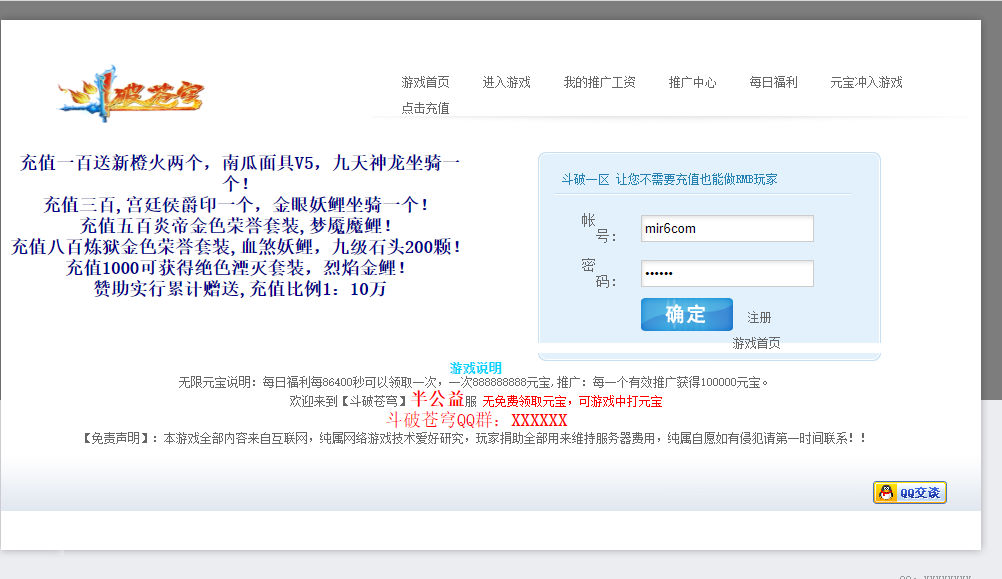Open the QQ交谈 chat button
The image size is (1002, 579).
[909, 492]
